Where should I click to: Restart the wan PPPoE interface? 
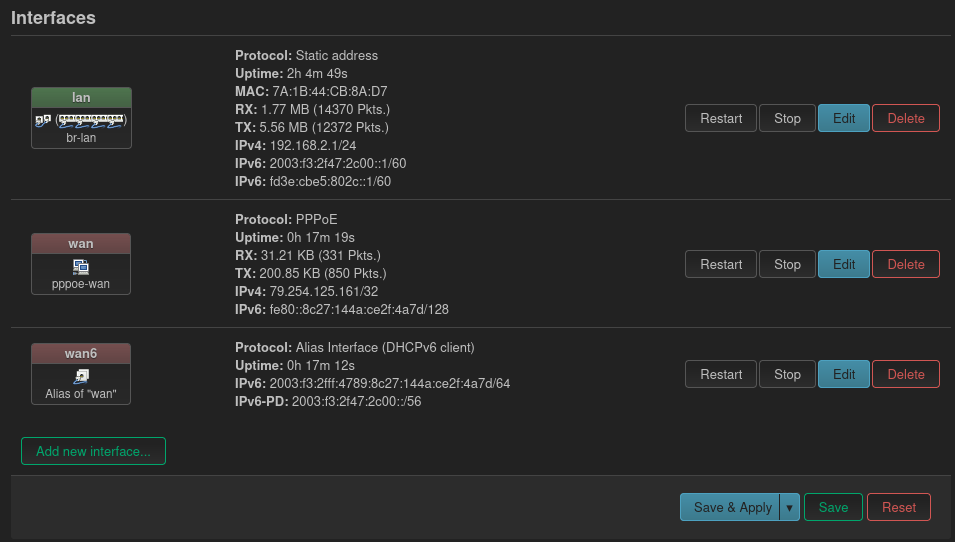coord(721,264)
